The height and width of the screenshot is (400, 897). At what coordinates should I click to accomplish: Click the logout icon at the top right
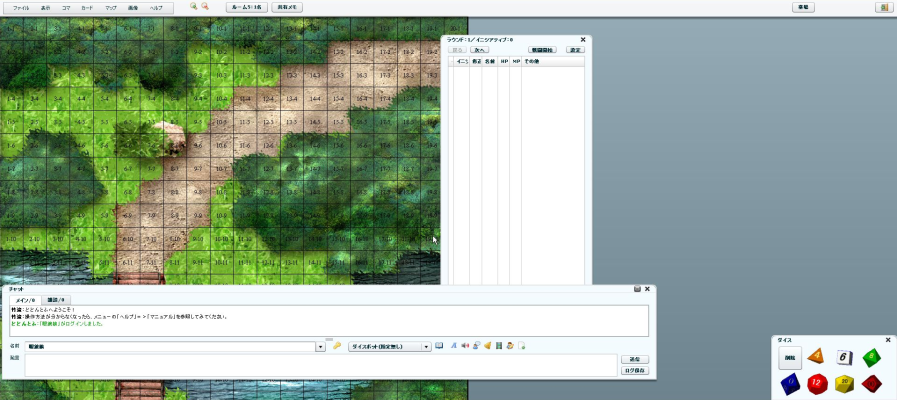[882, 7]
